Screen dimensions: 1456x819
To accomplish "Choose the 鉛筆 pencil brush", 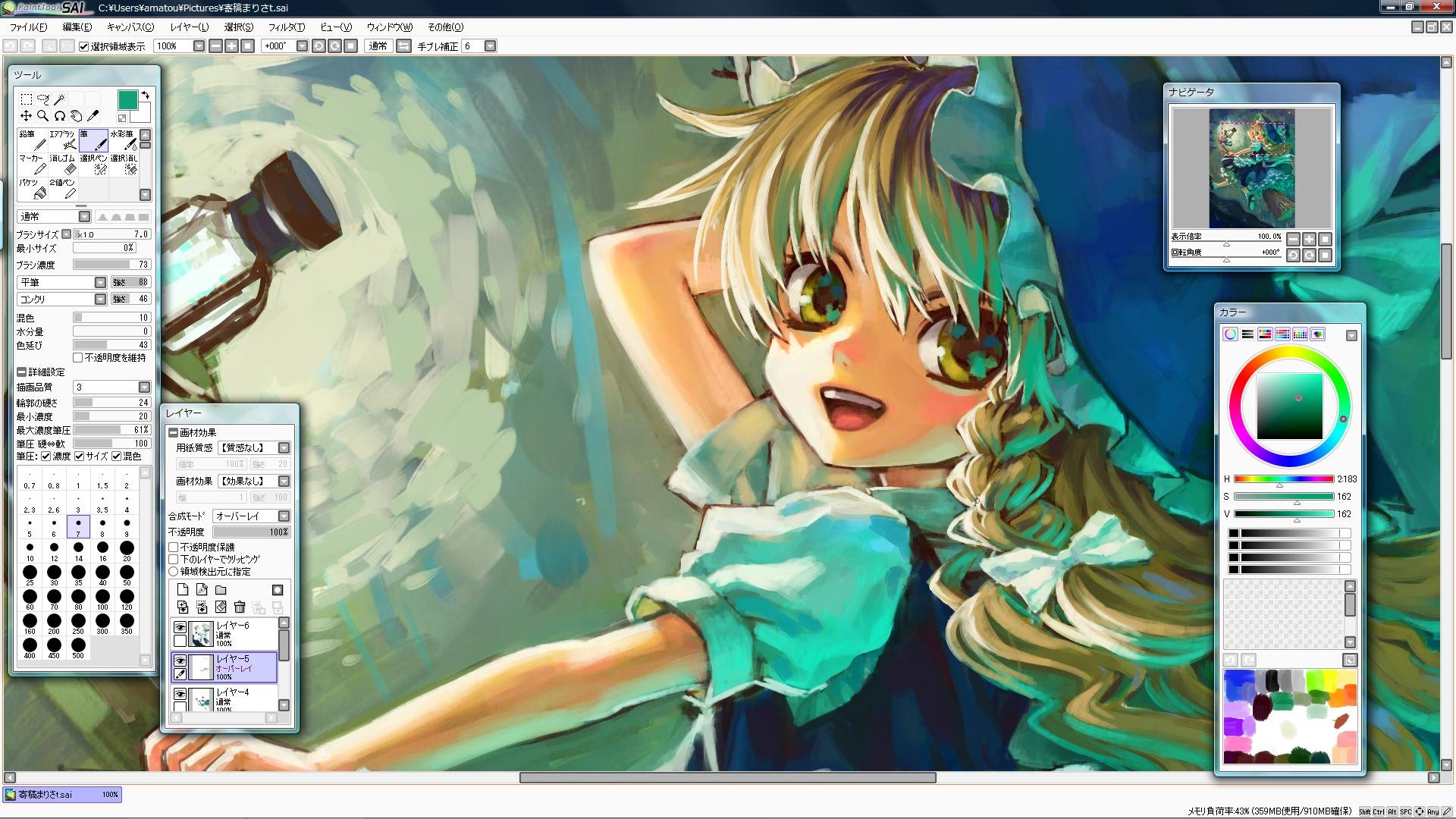I will click(32, 140).
